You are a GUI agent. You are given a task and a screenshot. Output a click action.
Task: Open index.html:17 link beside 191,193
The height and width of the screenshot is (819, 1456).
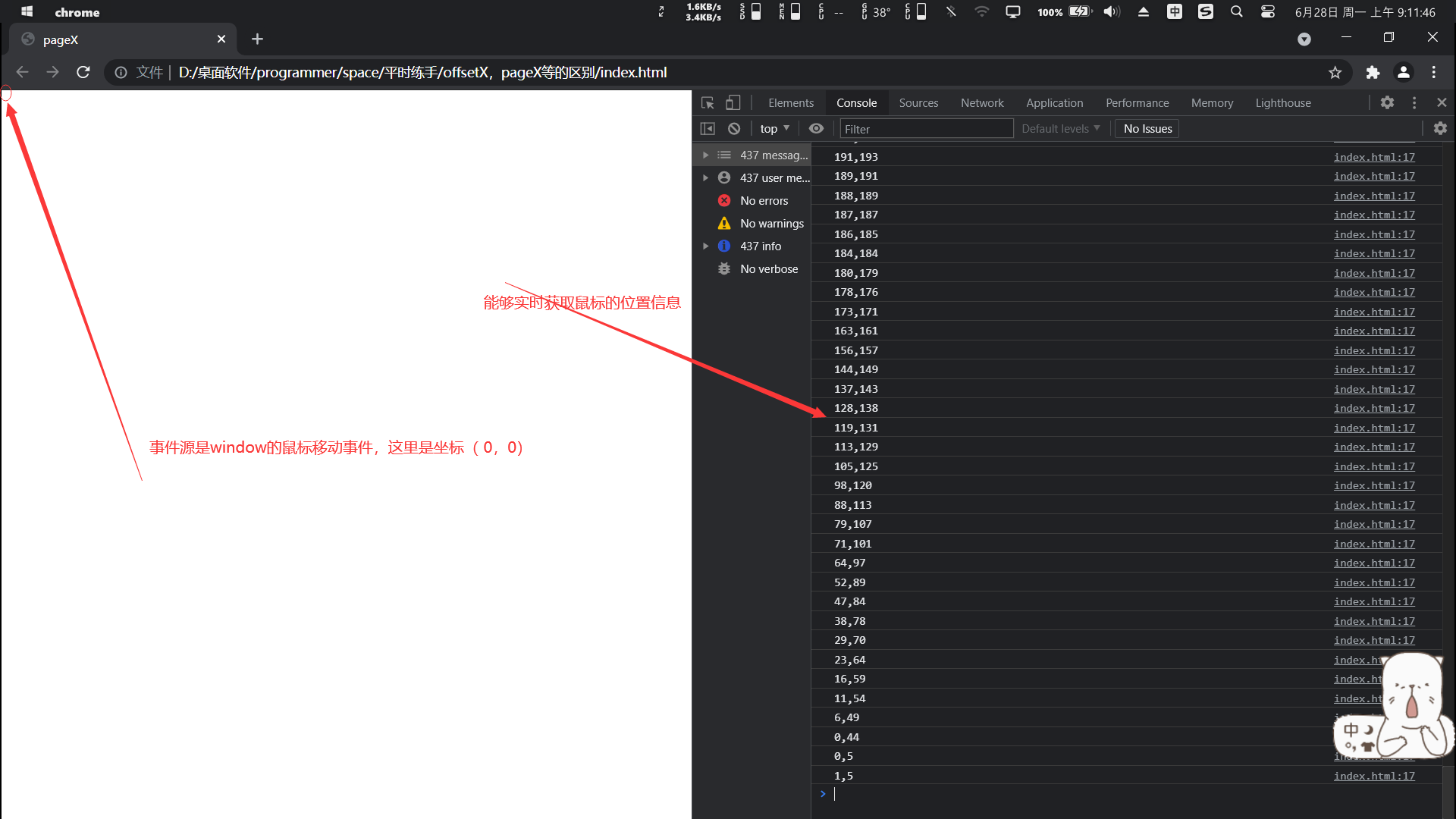[1374, 157]
